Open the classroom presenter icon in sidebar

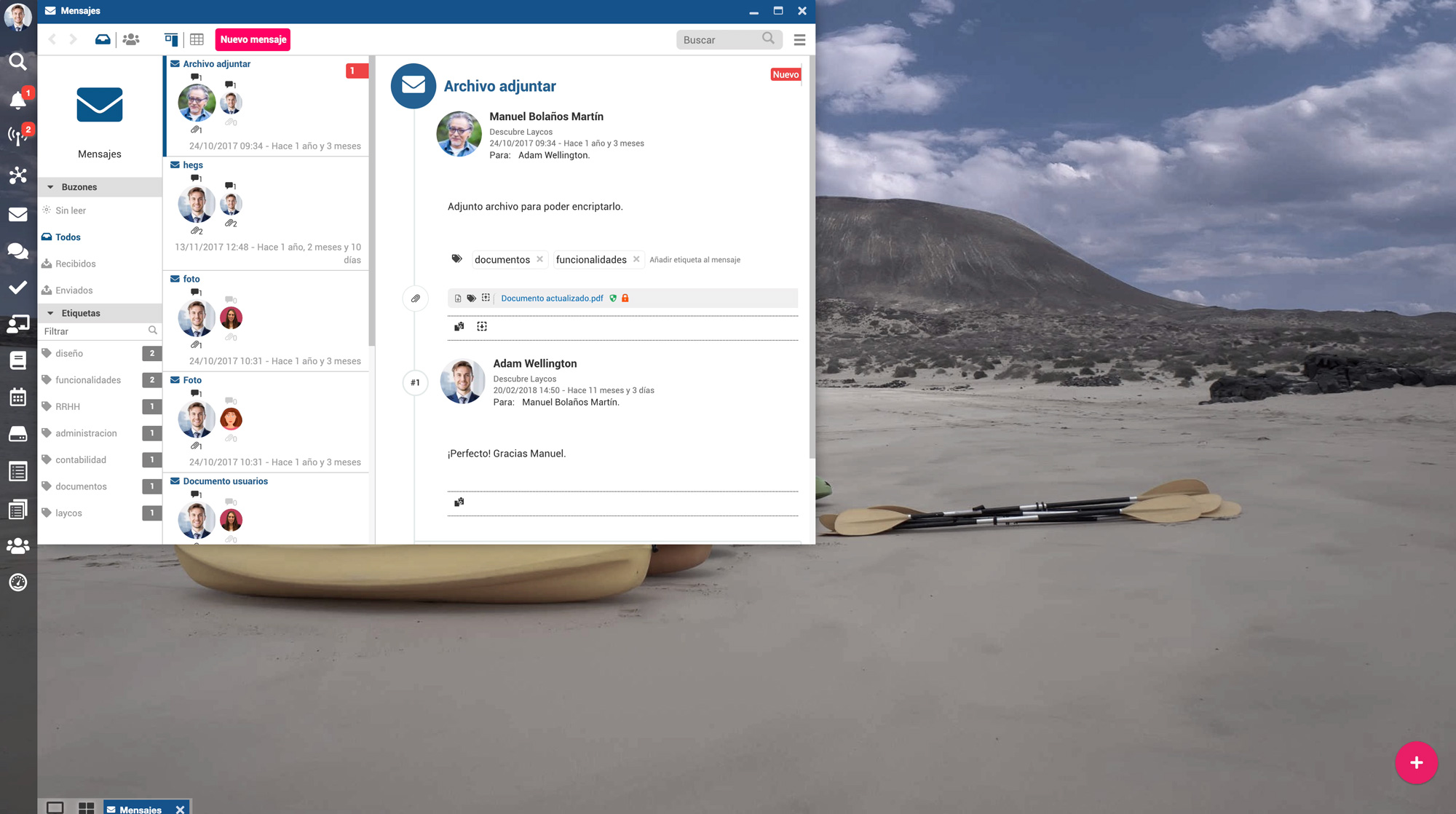(x=18, y=324)
